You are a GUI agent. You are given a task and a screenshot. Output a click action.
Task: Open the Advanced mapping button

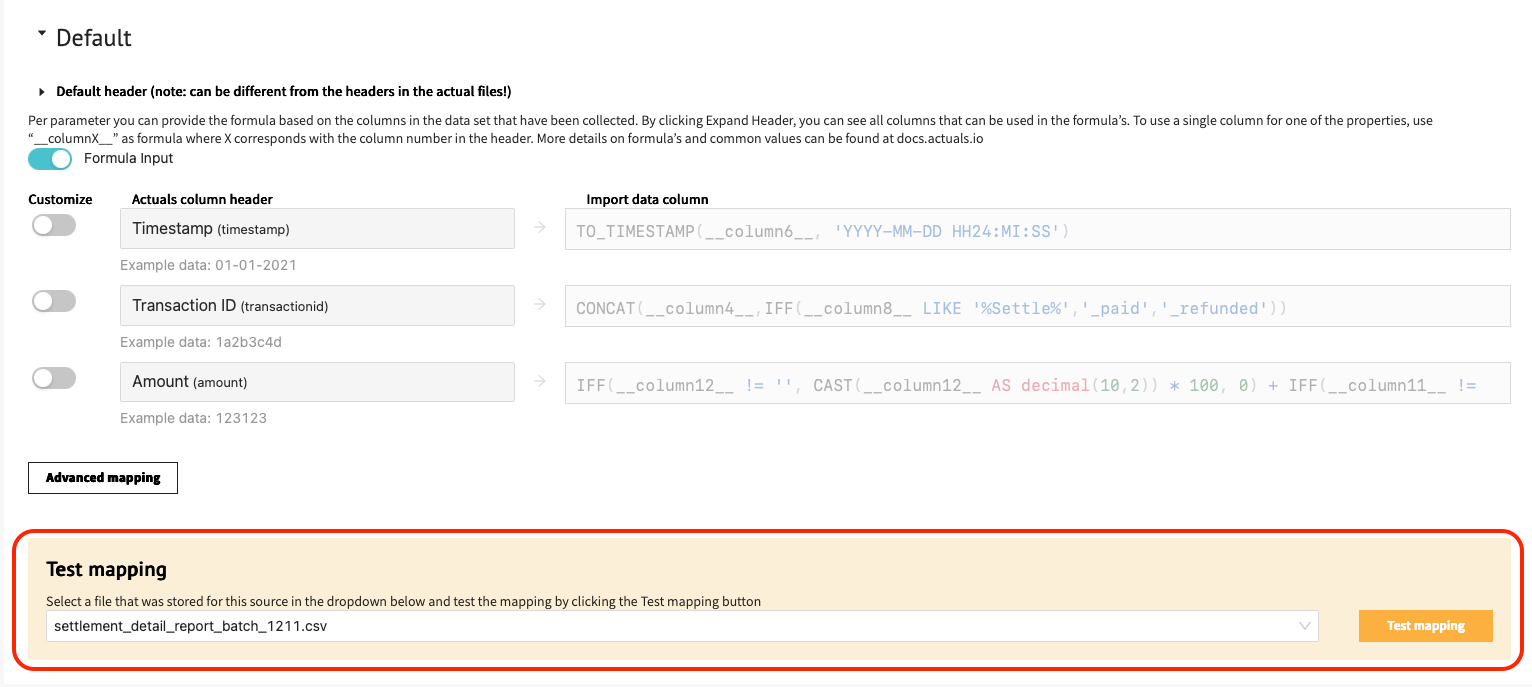[103, 478]
